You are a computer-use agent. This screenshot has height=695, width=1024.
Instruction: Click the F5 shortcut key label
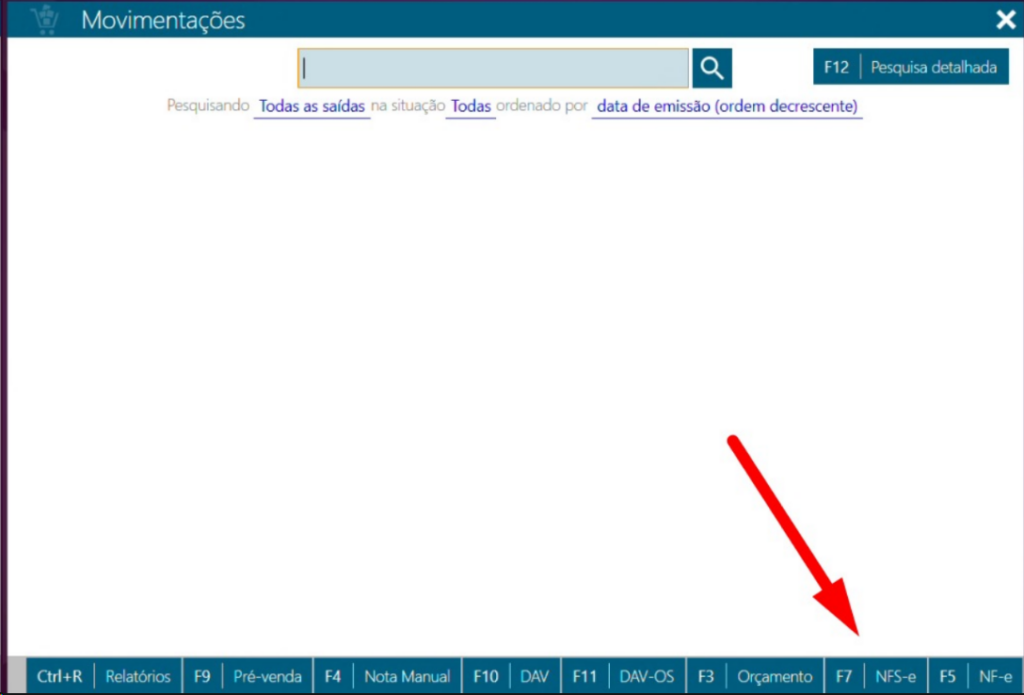click(947, 677)
